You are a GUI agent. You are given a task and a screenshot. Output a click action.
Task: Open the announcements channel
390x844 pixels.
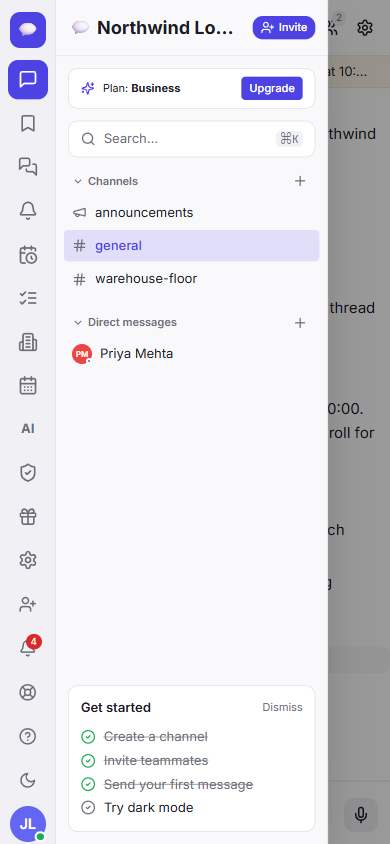192,213
